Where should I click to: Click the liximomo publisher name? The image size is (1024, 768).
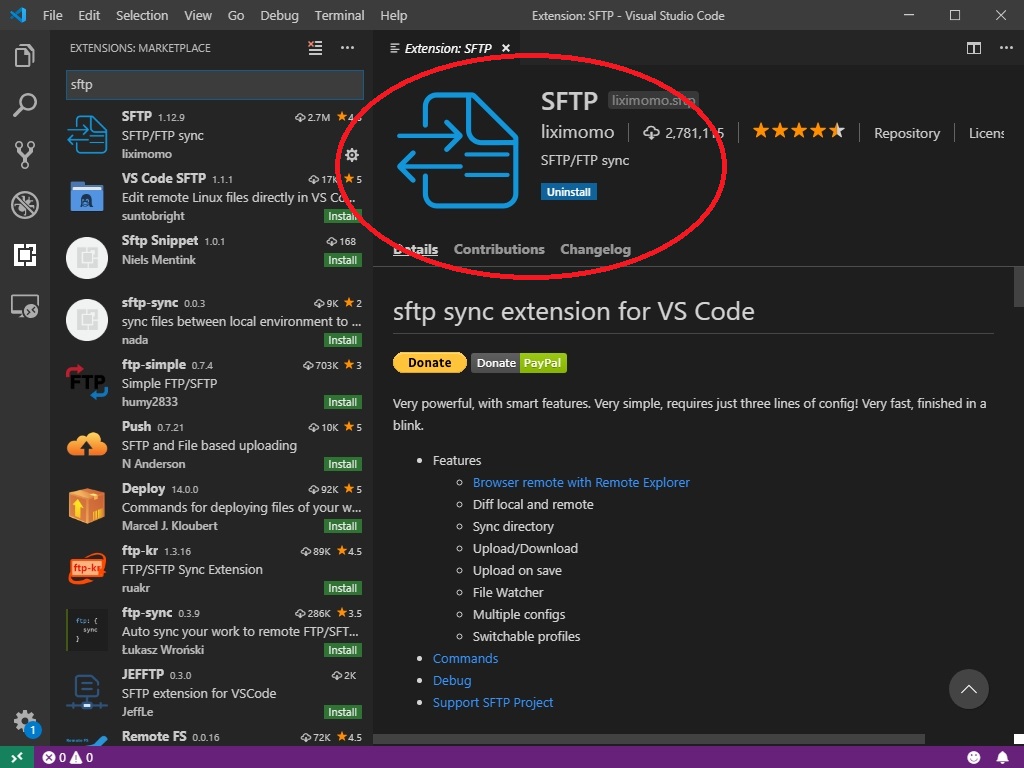tap(577, 133)
